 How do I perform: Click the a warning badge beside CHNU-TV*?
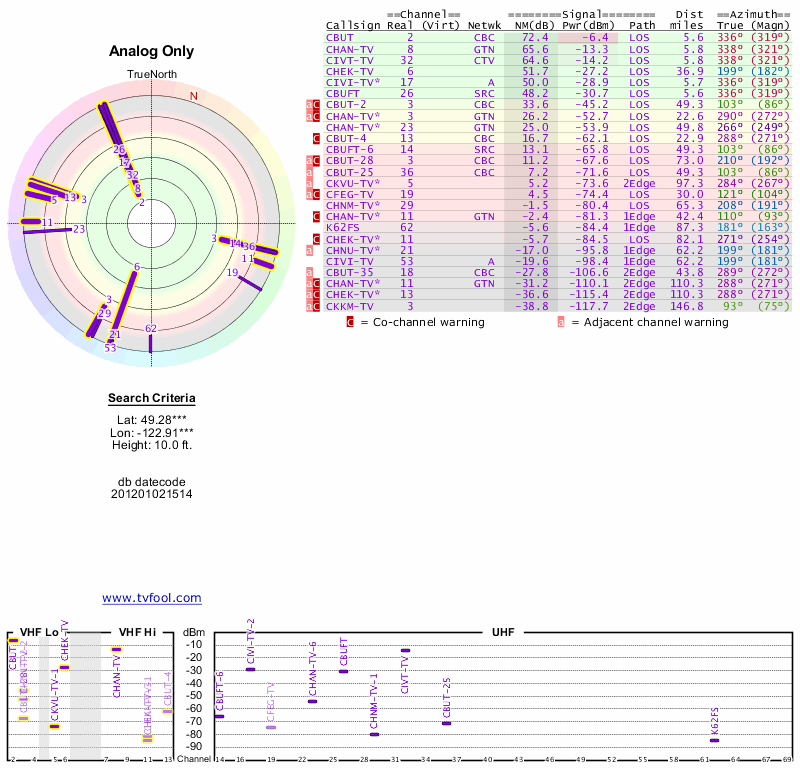point(309,250)
